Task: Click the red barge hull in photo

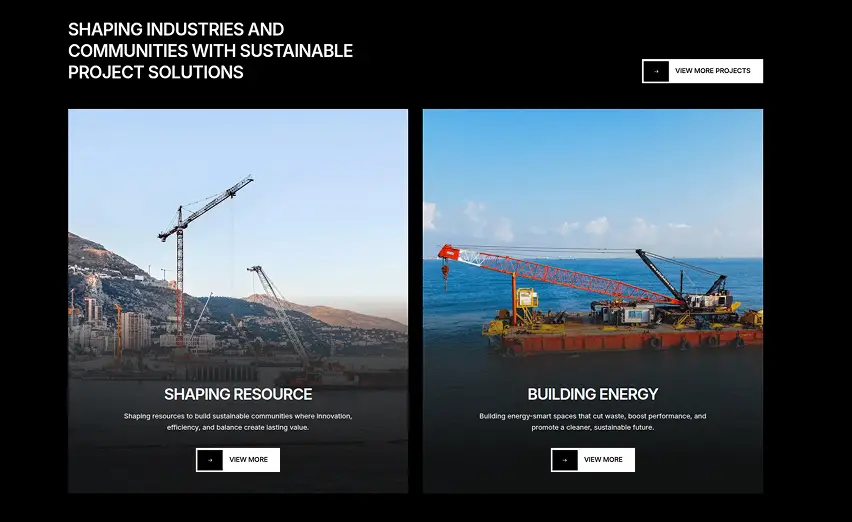Action: 625,339
